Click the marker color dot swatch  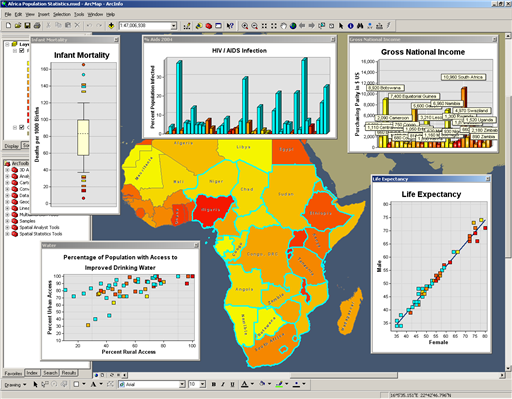point(296,384)
